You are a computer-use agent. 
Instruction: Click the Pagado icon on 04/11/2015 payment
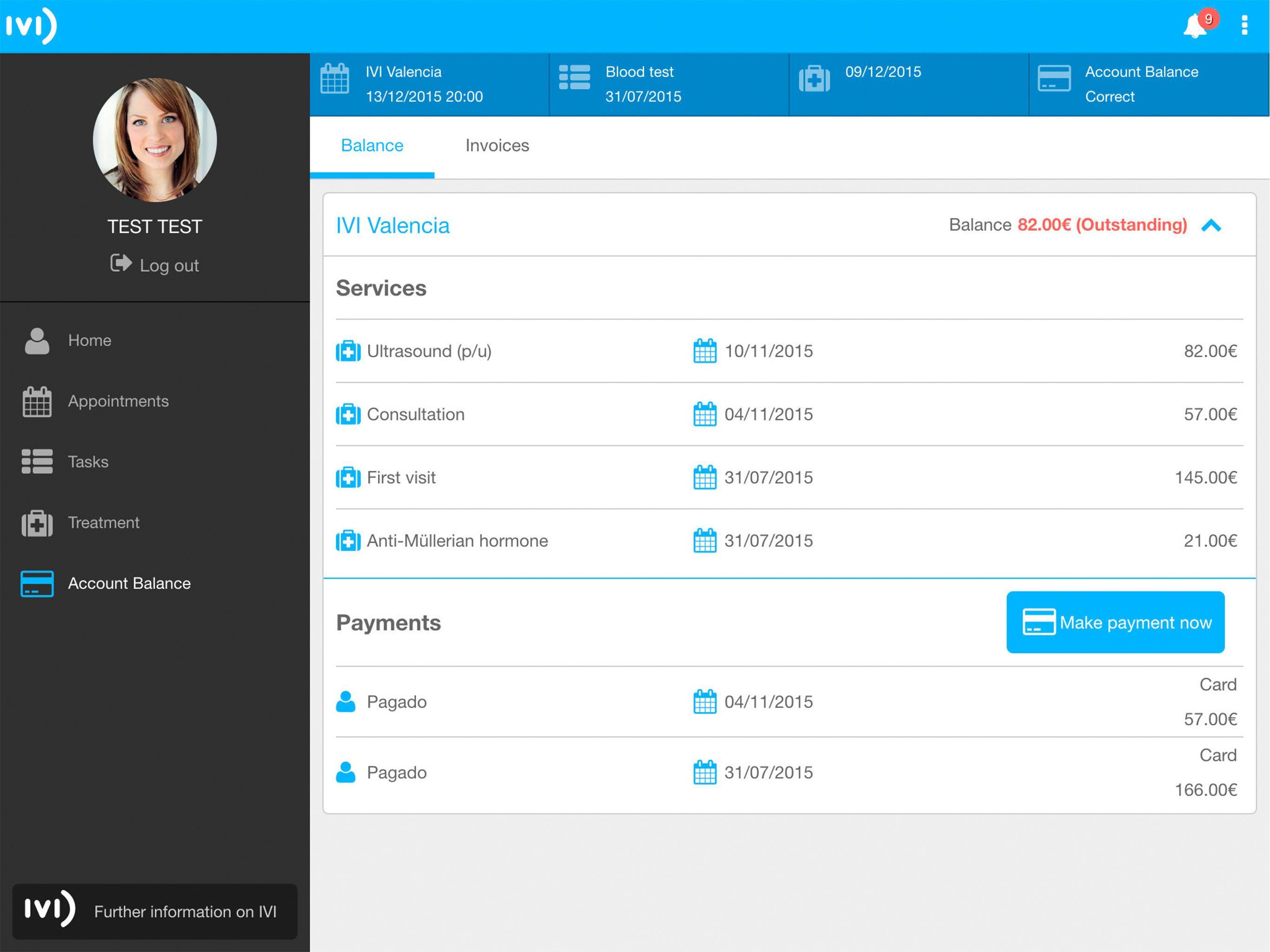pos(349,701)
